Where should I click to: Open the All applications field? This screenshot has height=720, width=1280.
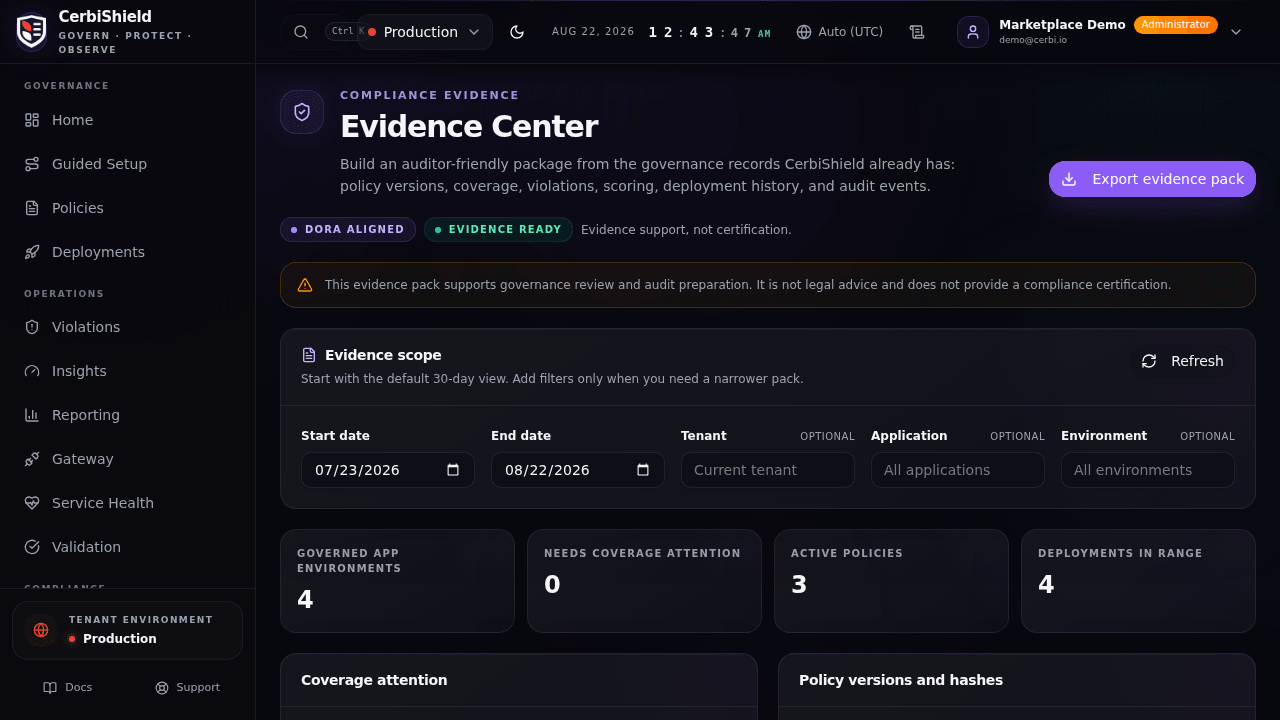[x=958, y=470]
